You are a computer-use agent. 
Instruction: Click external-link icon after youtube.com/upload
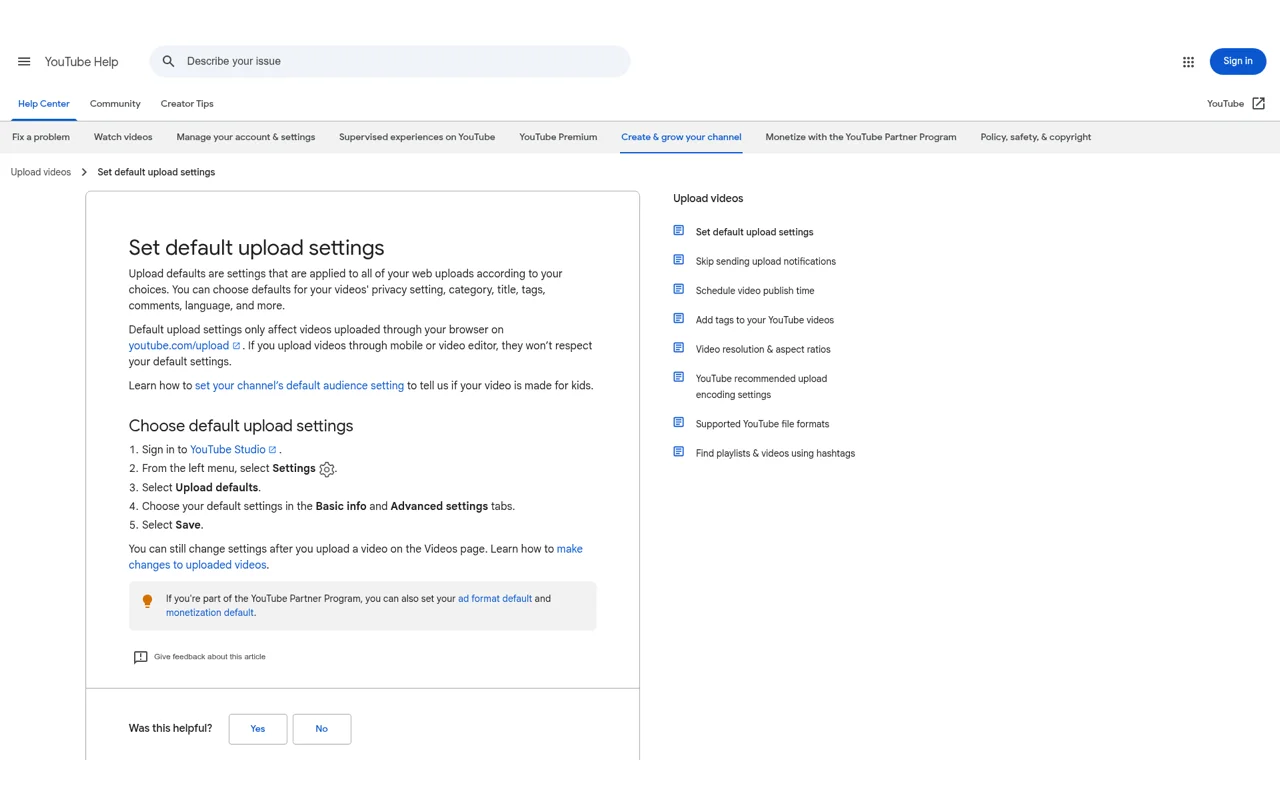236,346
